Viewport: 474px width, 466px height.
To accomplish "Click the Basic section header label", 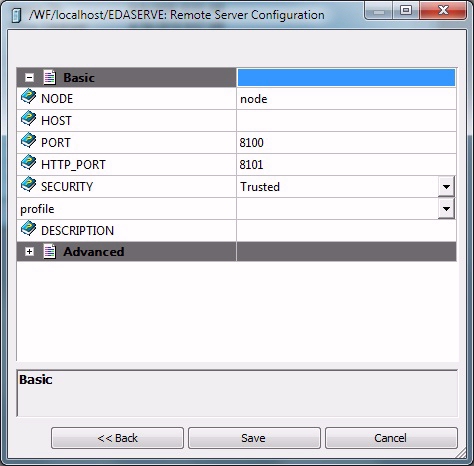I will click(79, 78).
